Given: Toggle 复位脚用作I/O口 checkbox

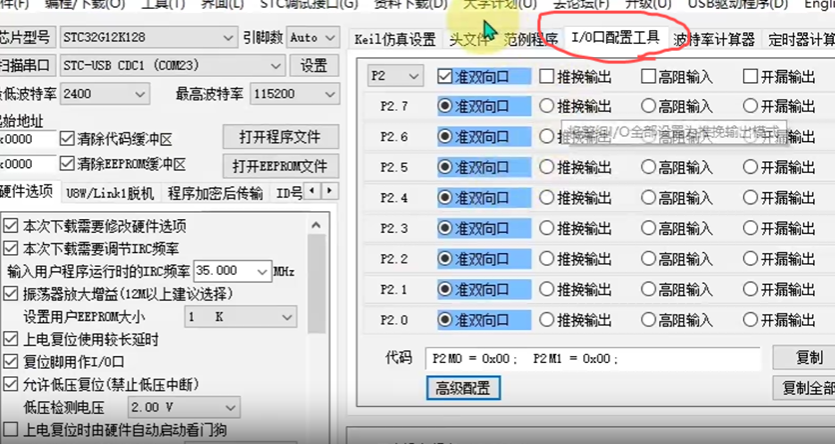Looking at the screenshot, I should click(11, 362).
